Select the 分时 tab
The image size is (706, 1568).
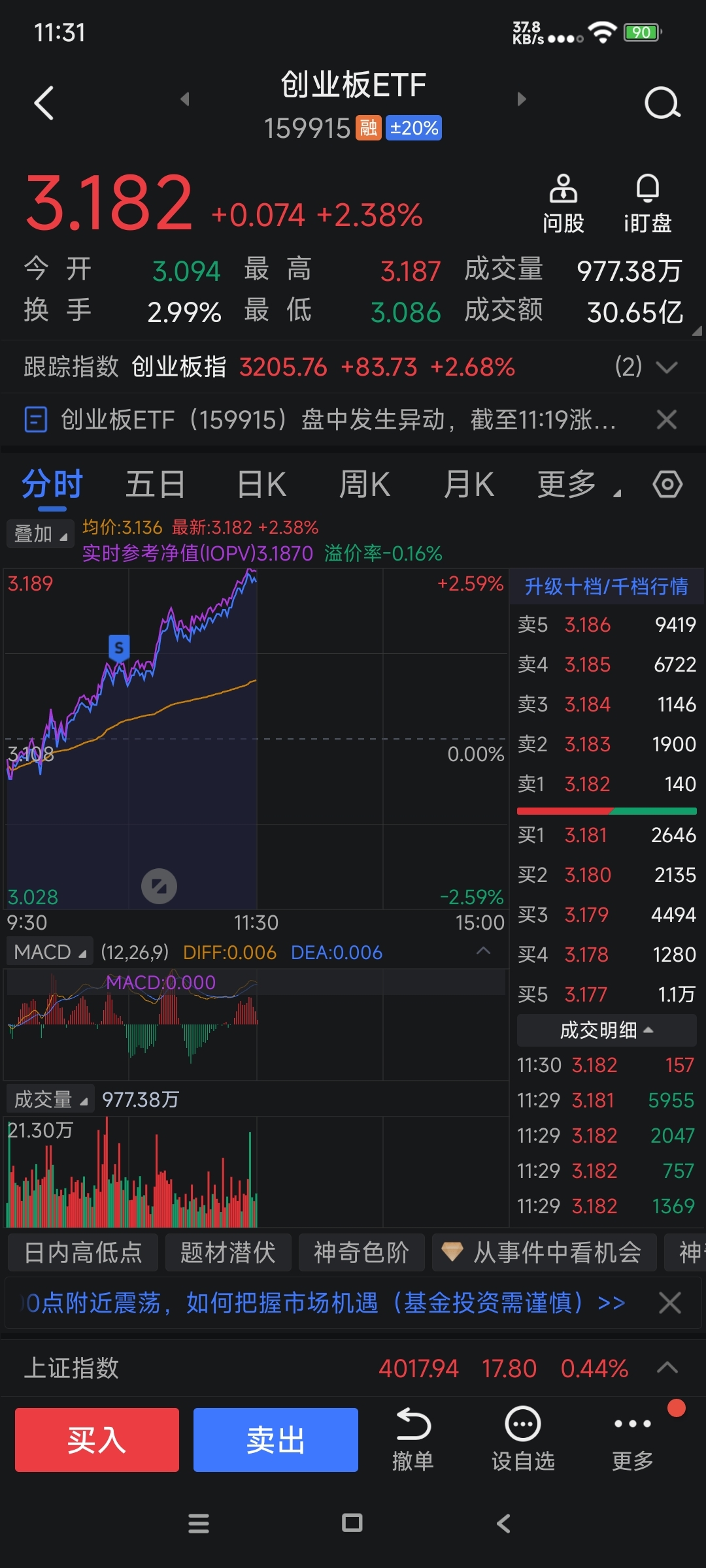(52, 485)
